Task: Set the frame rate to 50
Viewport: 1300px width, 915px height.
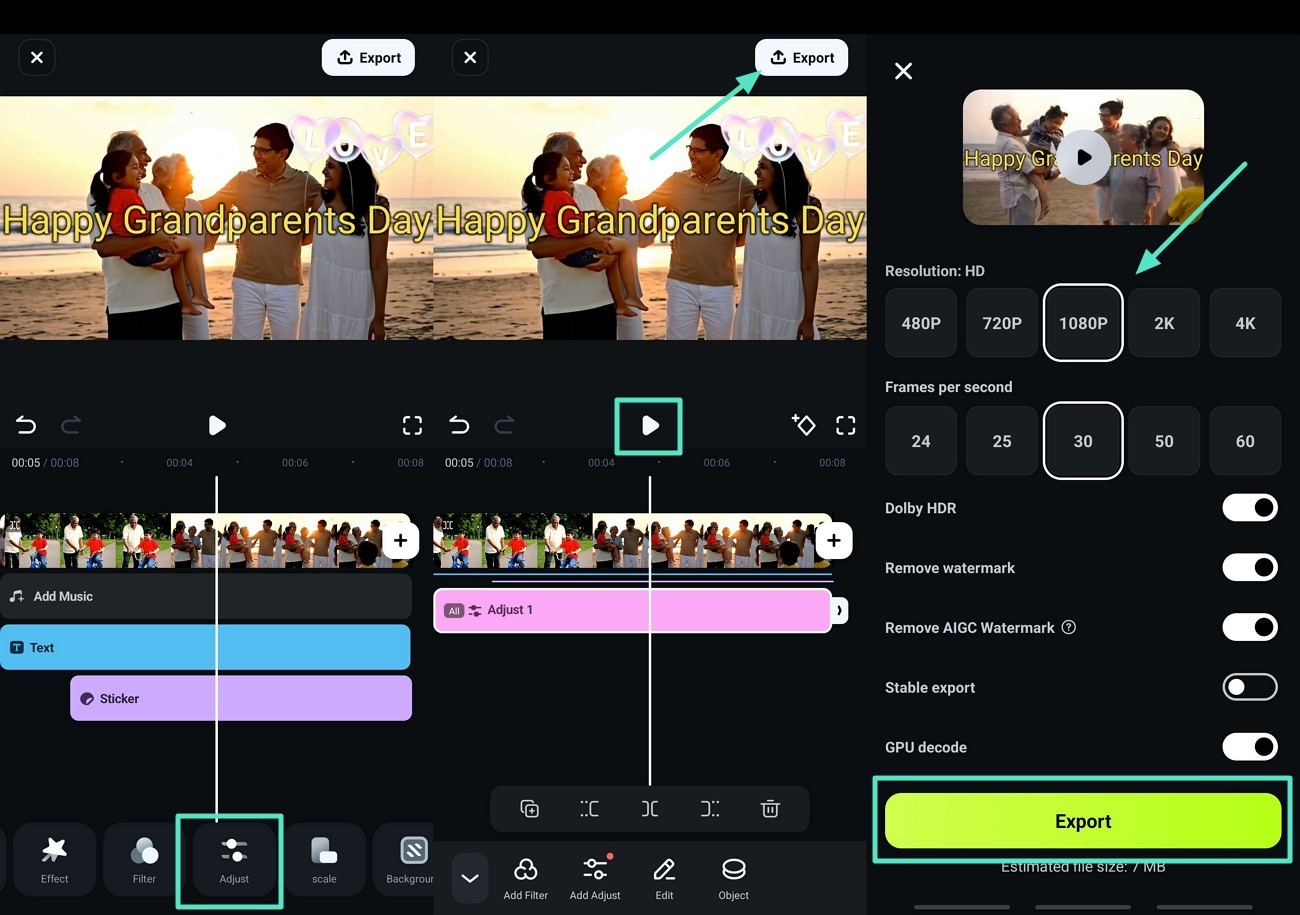Action: pyautogui.click(x=1164, y=441)
